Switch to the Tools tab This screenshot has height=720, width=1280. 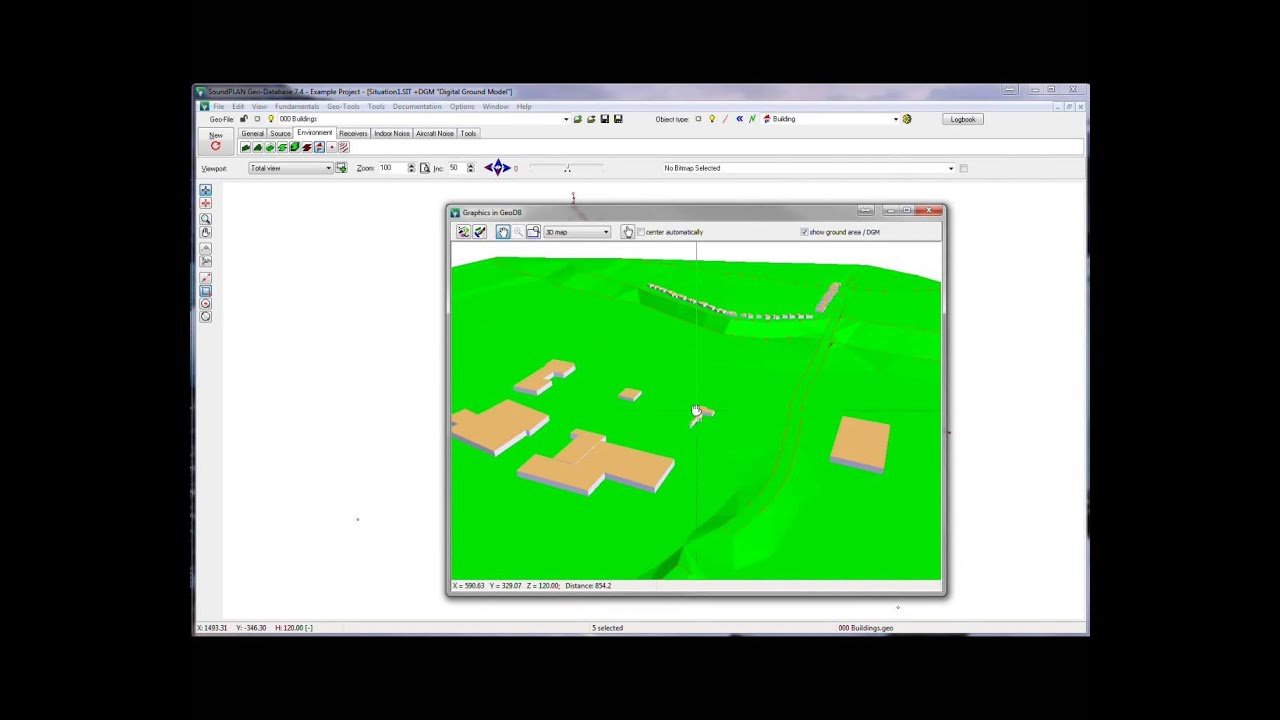(x=468, y=133)
